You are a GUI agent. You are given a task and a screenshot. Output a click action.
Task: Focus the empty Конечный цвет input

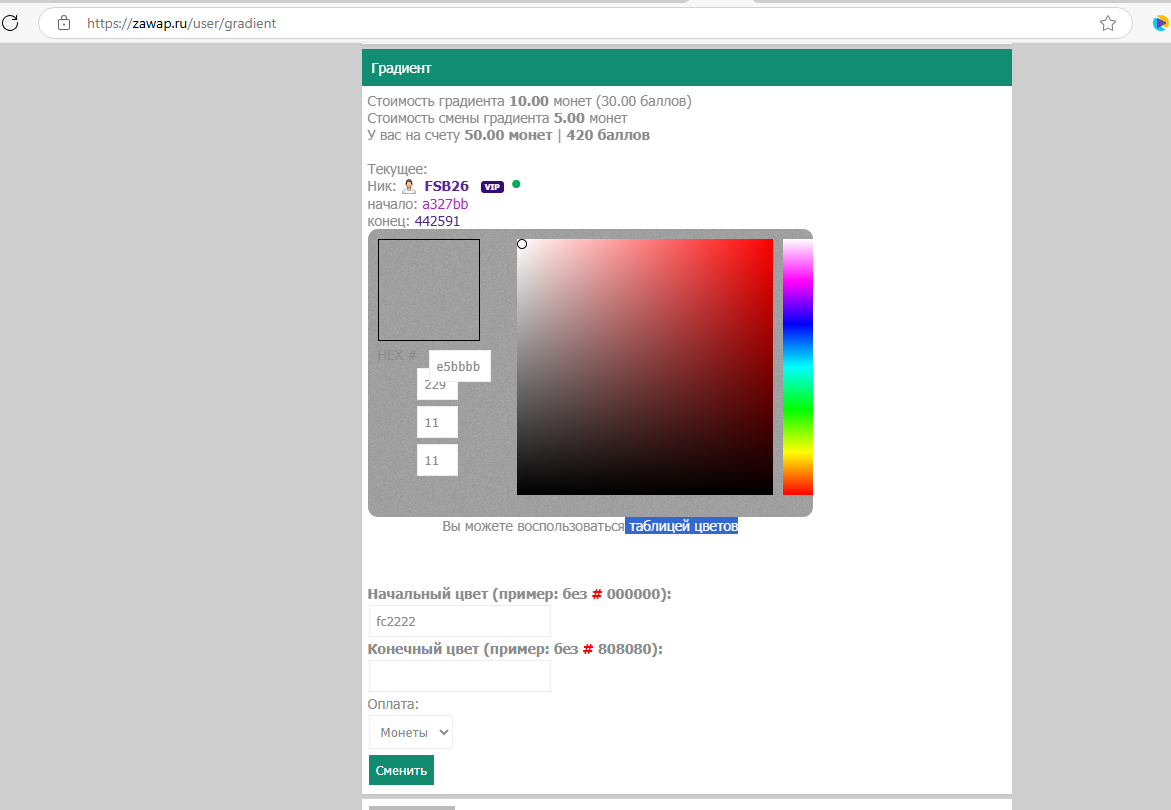[x=459, y=676]
